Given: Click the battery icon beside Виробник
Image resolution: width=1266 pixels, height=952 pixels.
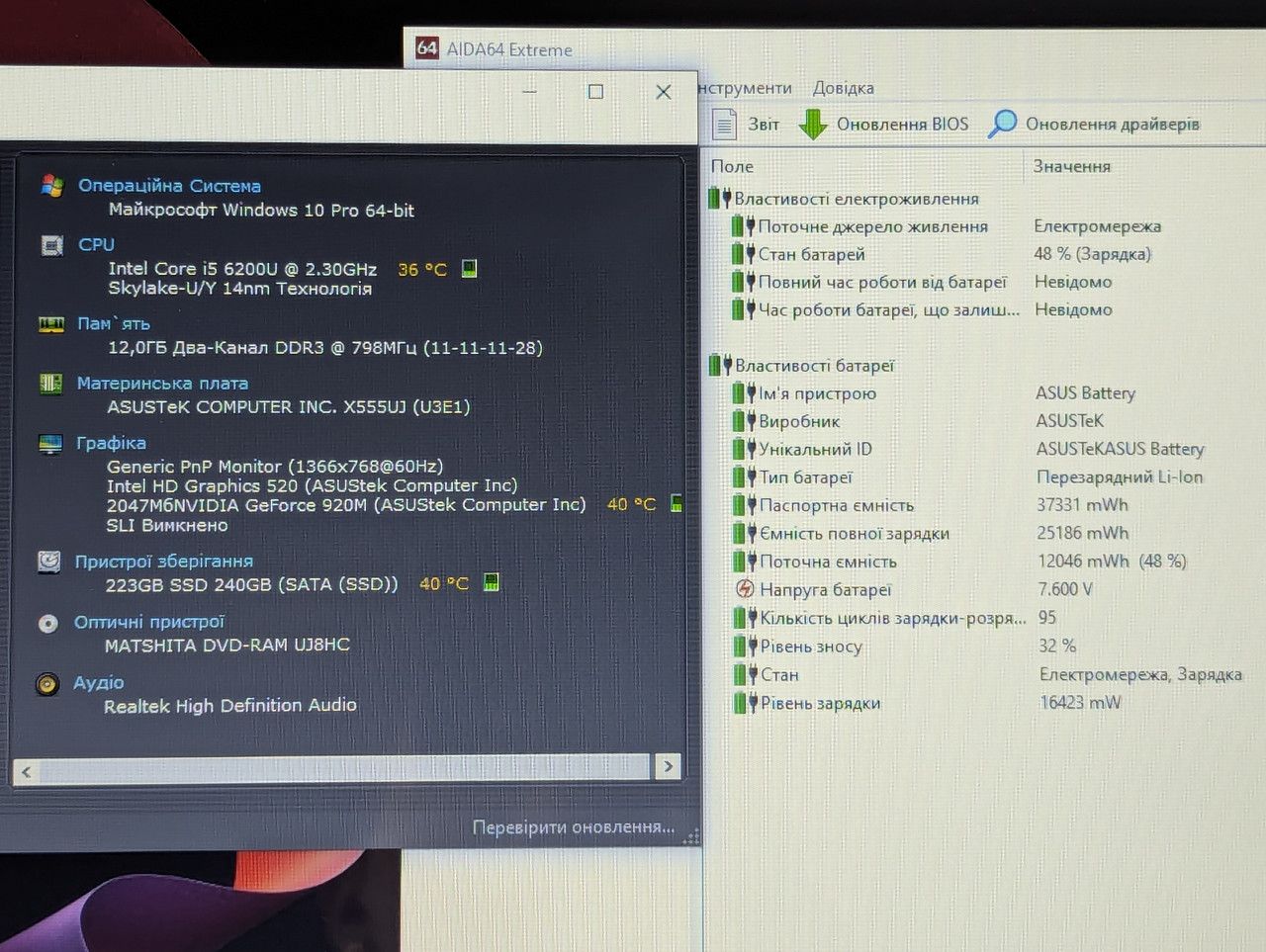Looking at the screenshot, I should pyautogui.click(x=745, y=421).
